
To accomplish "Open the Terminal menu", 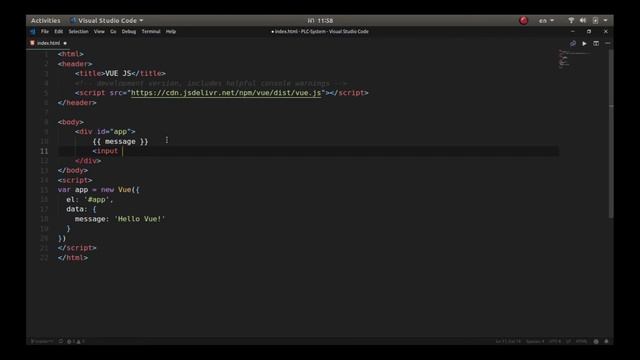I will [x=151, y=31].
